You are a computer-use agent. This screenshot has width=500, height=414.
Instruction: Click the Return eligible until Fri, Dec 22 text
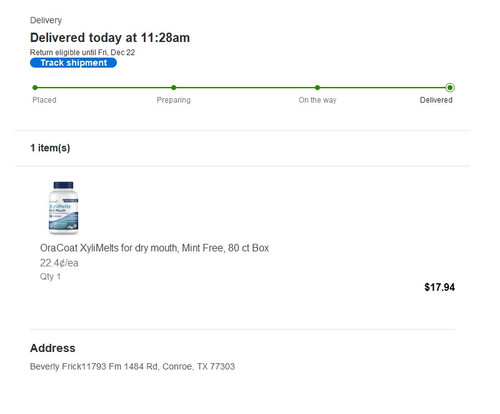(82, 52)
